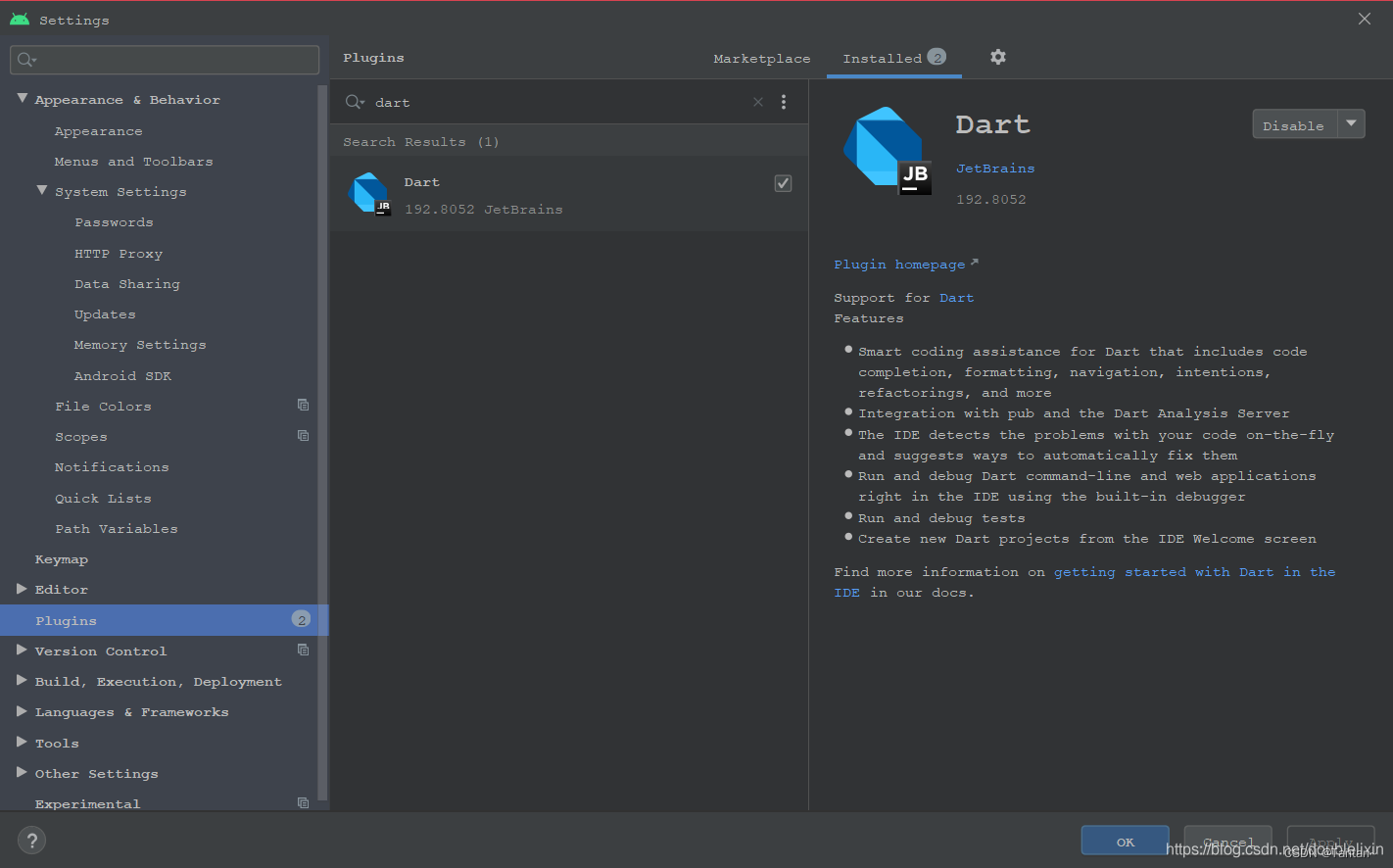
Task: Open the three-dot search options menu
Action: (x=783, y=102)
